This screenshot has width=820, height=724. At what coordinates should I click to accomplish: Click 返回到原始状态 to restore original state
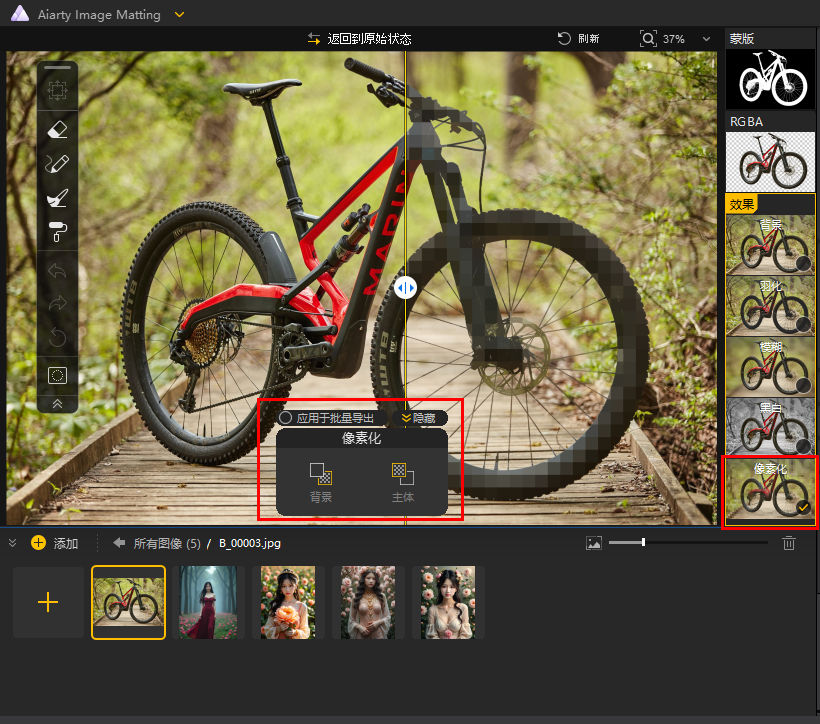click(x=359, y=39)
